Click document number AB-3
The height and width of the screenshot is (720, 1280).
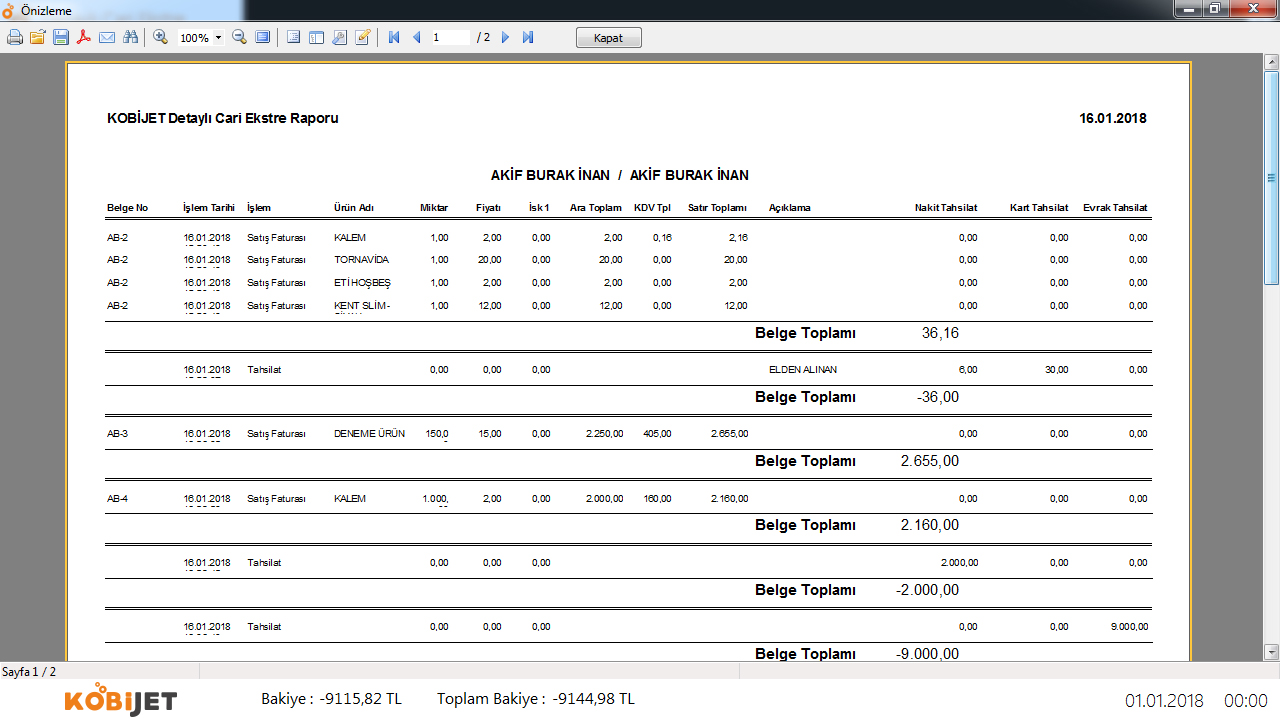click(x=117, y=434)
